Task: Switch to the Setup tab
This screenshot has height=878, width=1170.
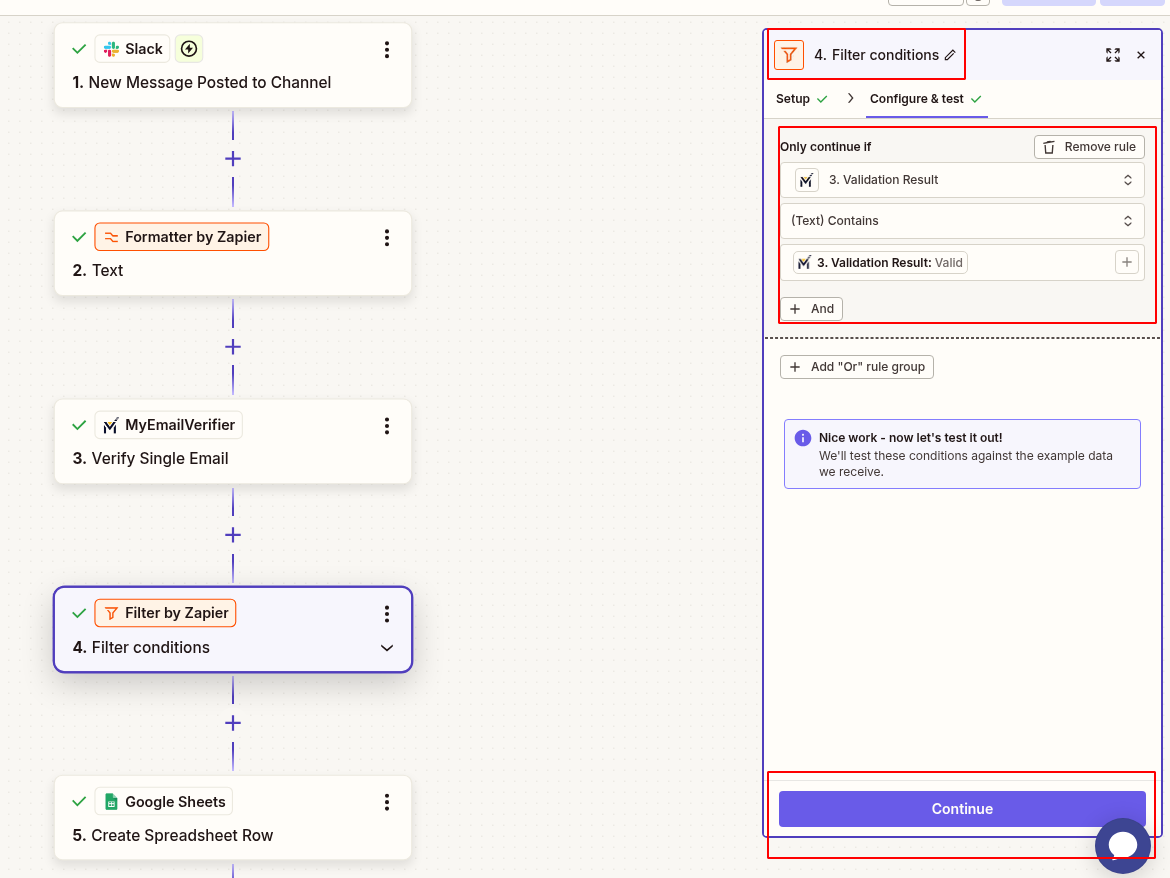Action: (793, 98)
